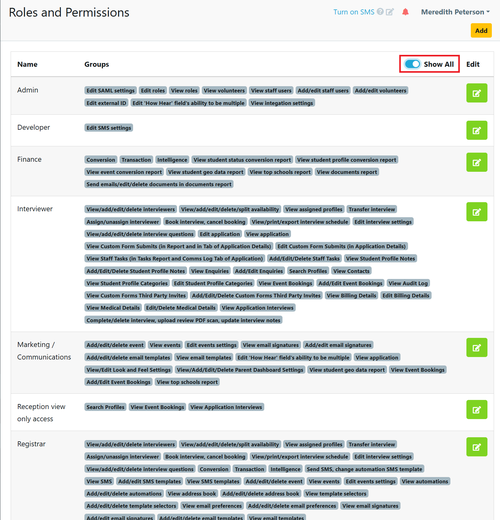This screenshot has height=520, width=500.
Task: Open the notifications bell icon
Action: pyautogui.click(x=405, y=12)
